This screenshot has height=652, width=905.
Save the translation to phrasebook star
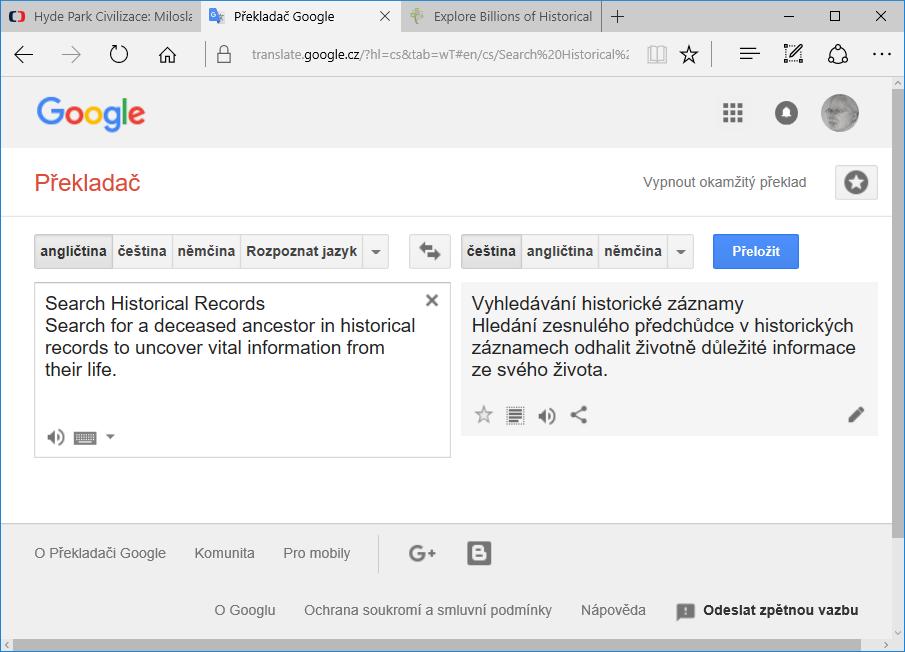pyautogui.click(x=484, y=415)
